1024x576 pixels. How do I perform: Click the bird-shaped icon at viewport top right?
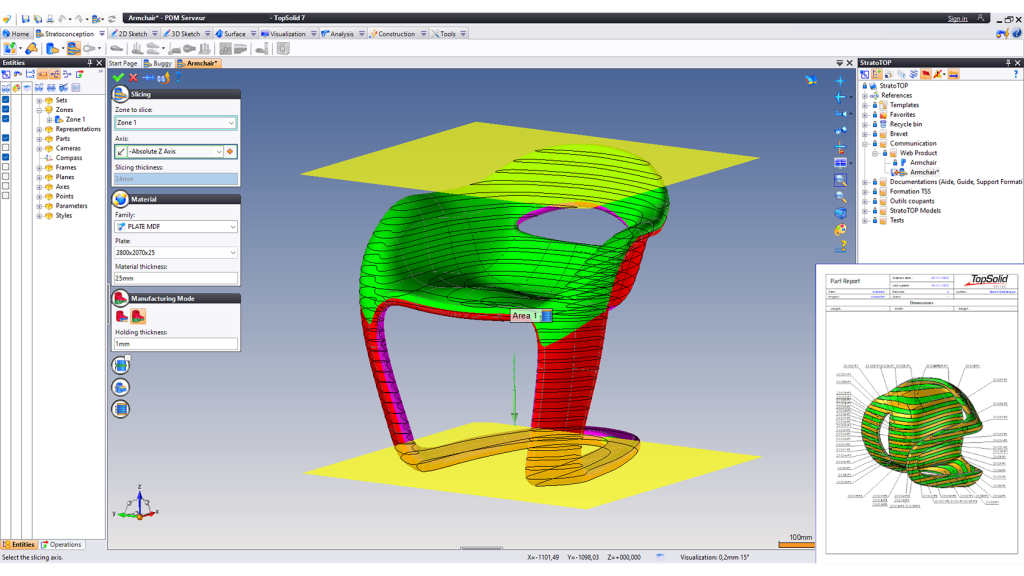[811, 80]
